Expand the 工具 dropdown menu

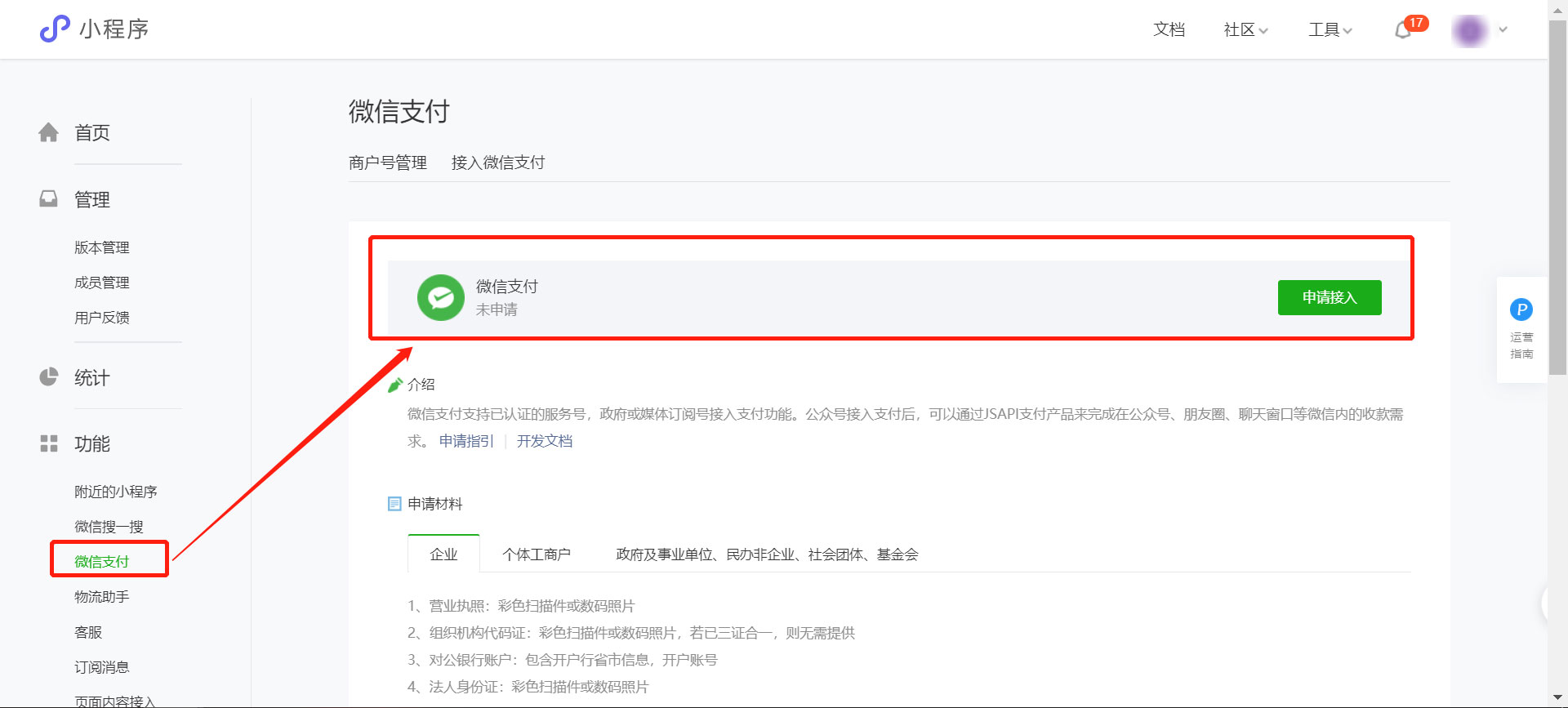[x=1330, y=30]
